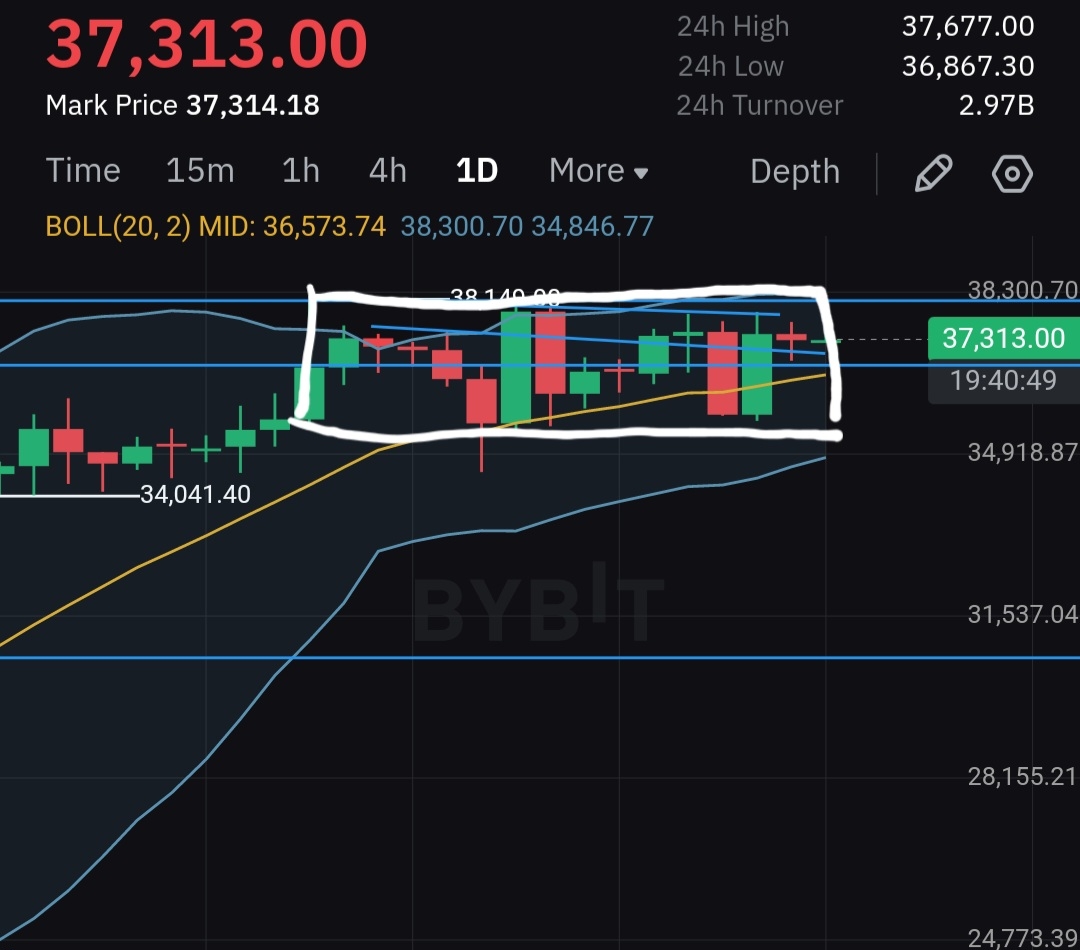The height and width of the screenshot is (950, 1080).
Task: Tap the 24h Low value 36,867.30
Action: coord(967,66)
